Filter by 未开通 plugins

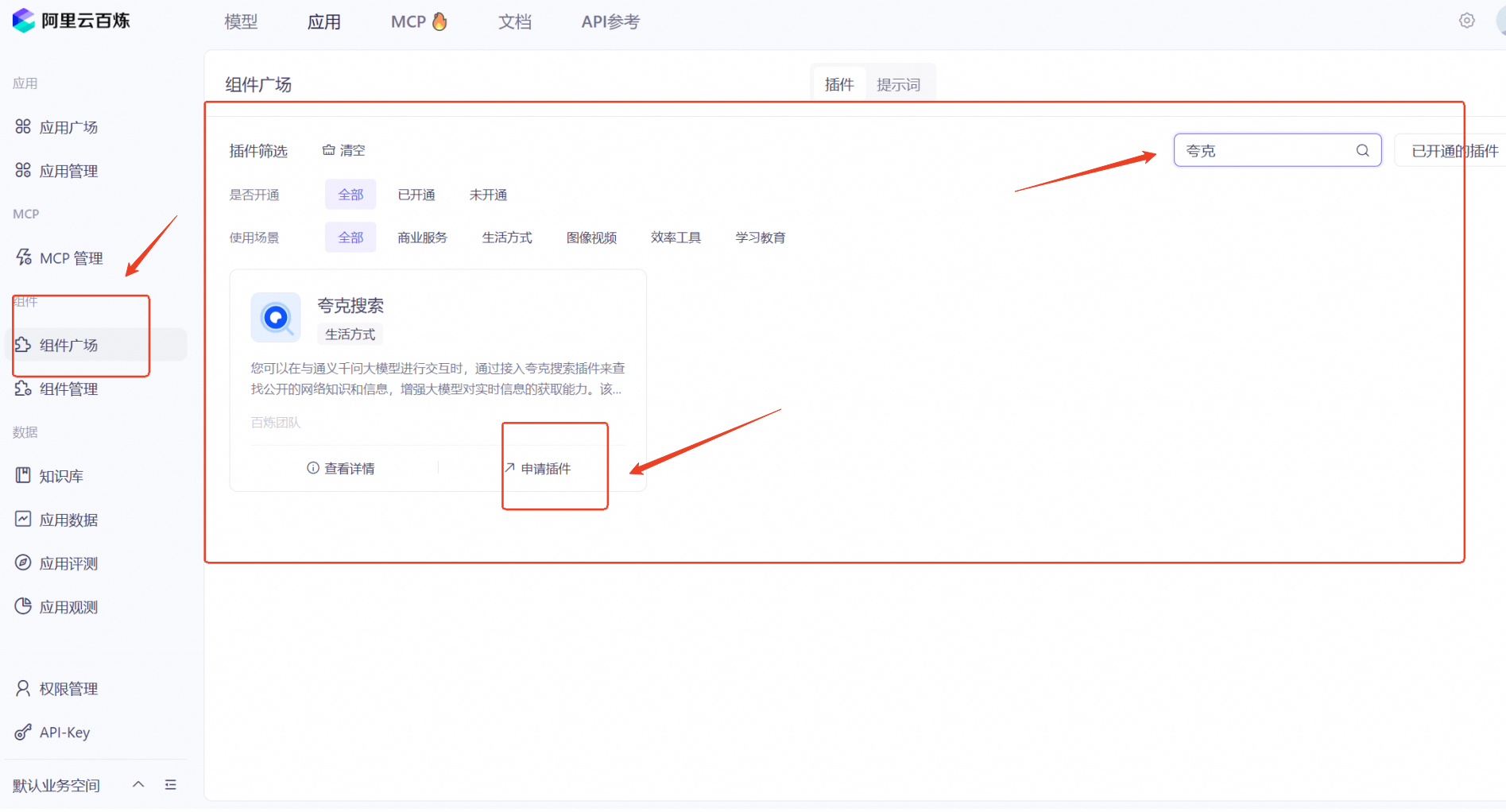(x=488, y=195)
